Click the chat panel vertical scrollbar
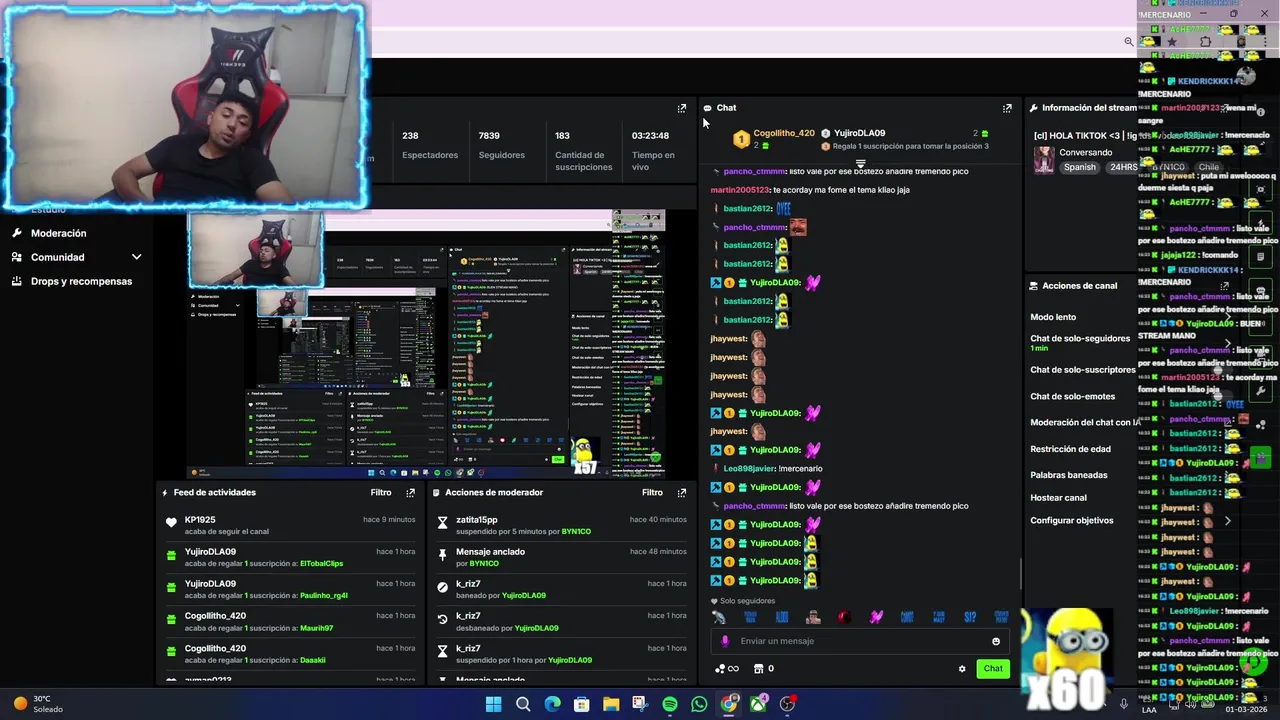The height and width of the screenshot is (720, 1280). (x=1020, y=574)
